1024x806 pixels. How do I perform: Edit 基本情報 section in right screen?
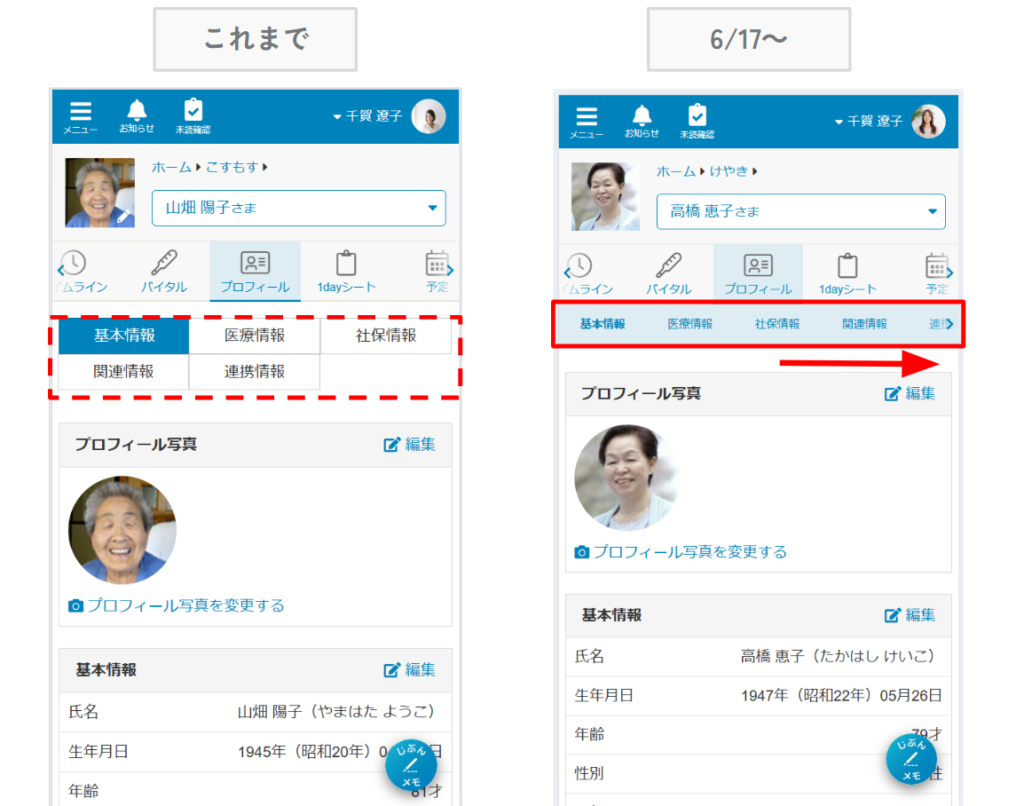click(x=910, y=615)
